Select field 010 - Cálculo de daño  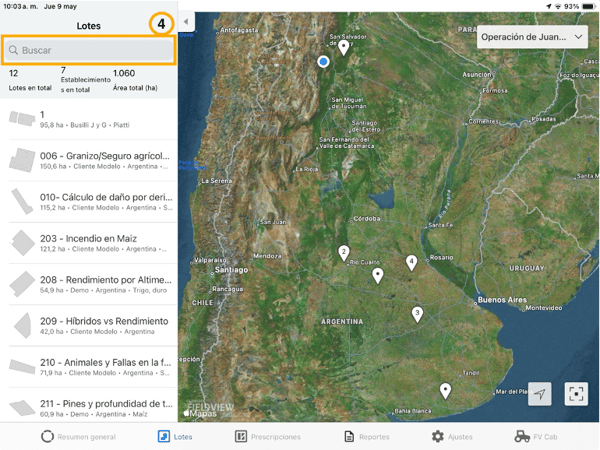tap(89, 202)
